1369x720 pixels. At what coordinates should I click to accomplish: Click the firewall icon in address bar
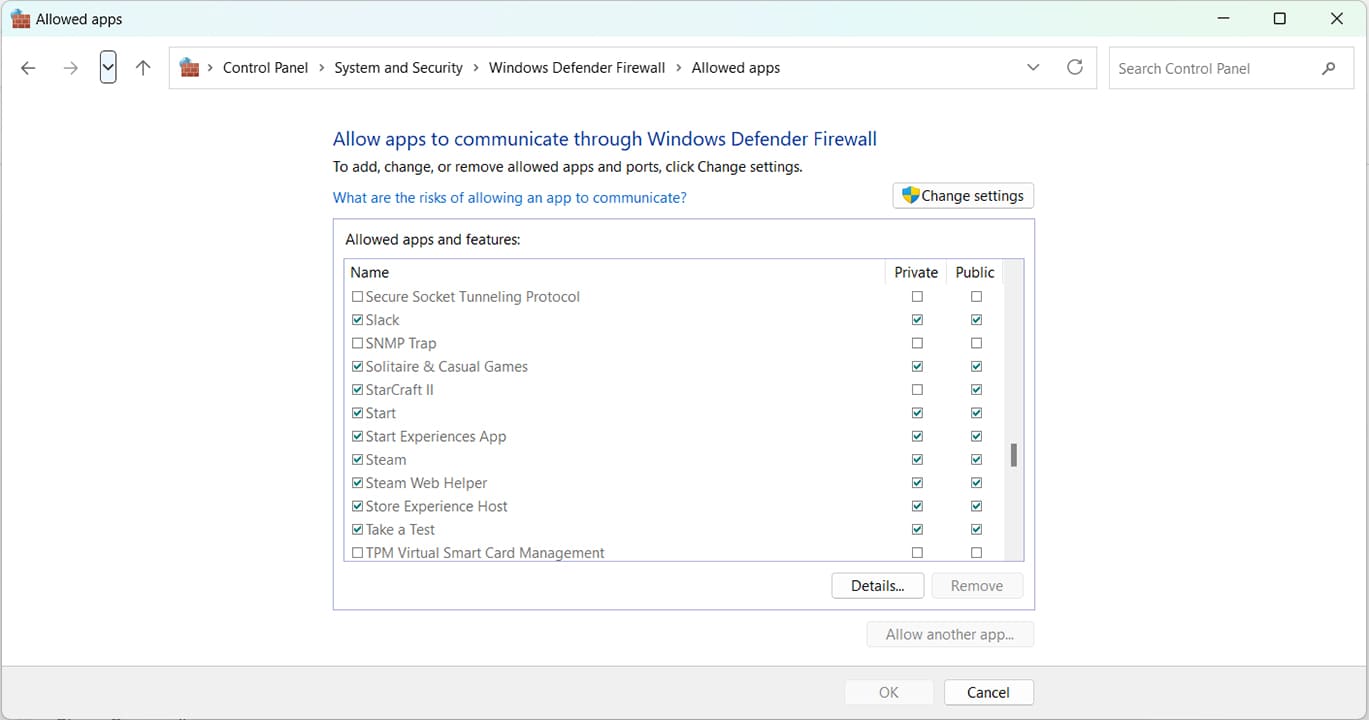189,68
